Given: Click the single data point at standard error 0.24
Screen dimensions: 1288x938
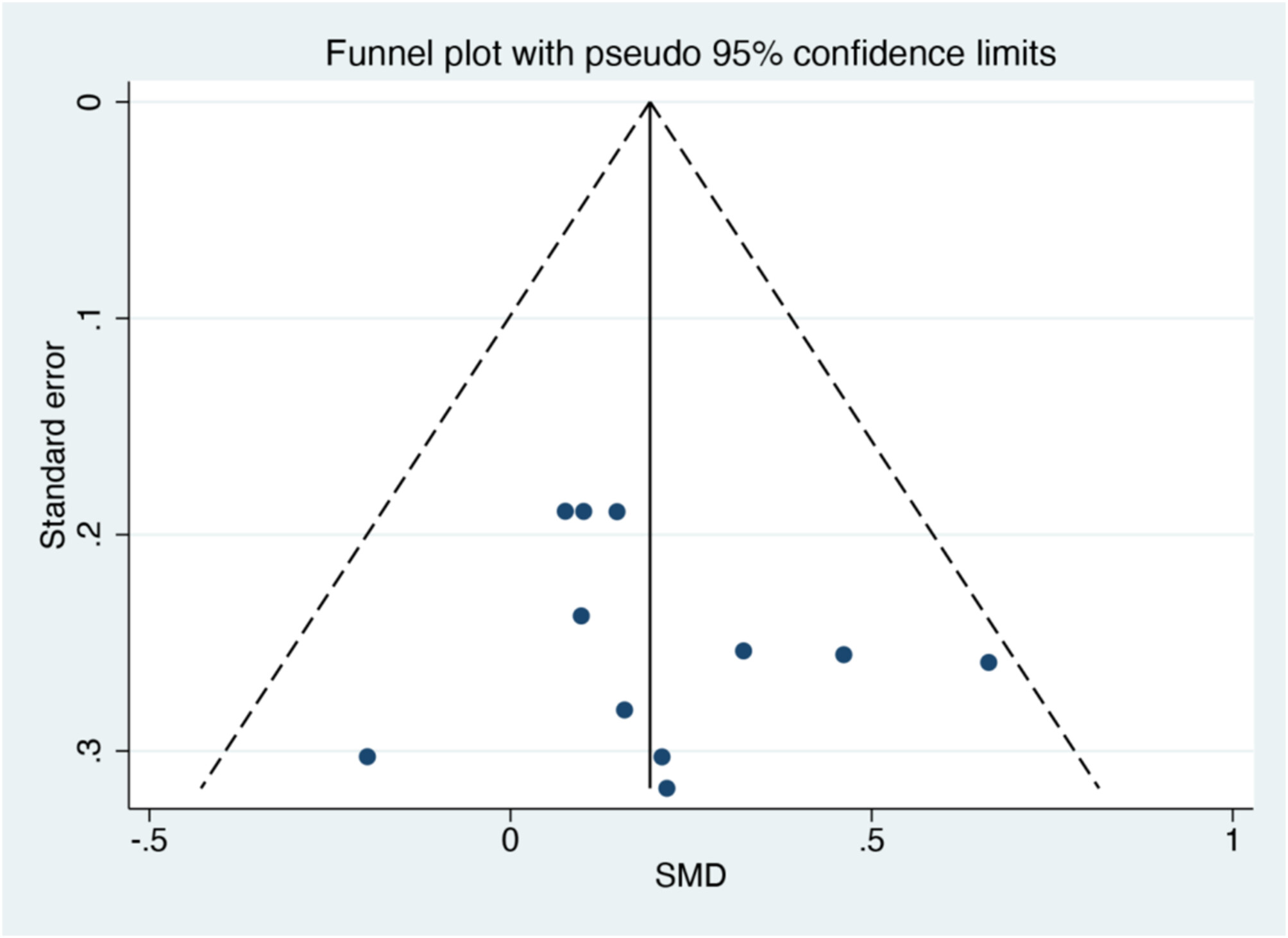Looking at the screenshot, I should pos(581,616).
